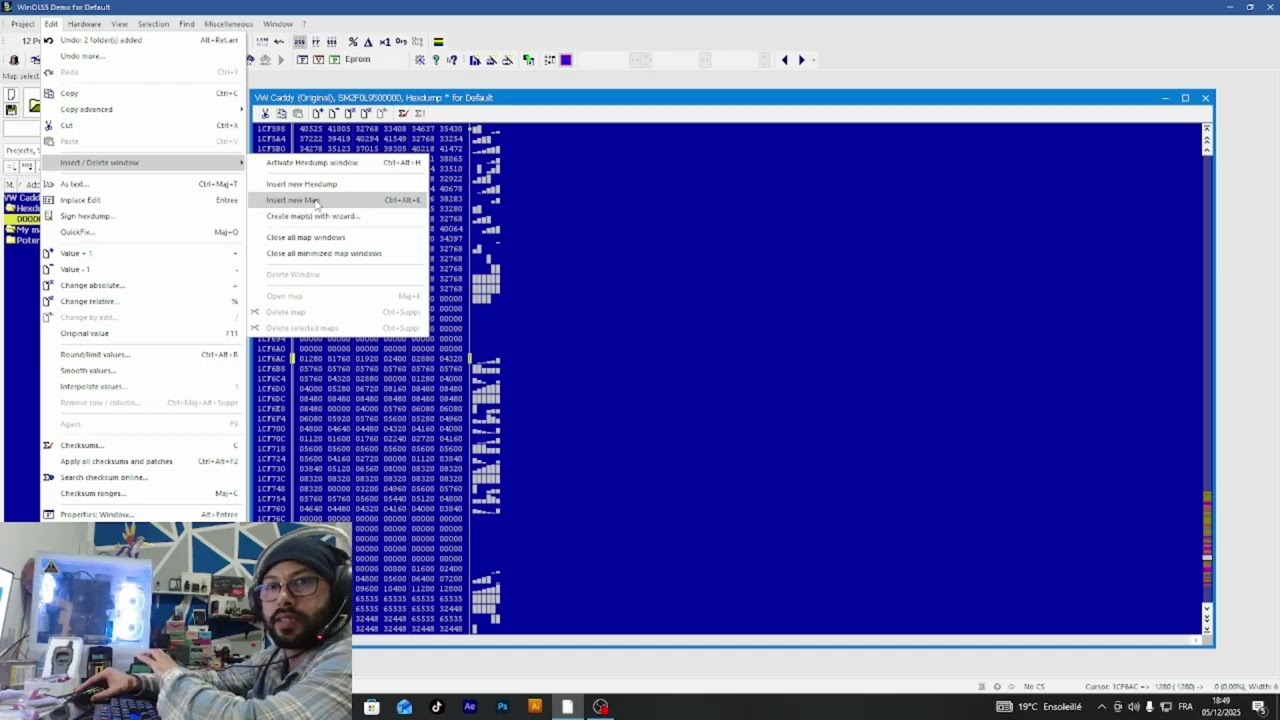Toggle the boxed V Eprom button

pos(319,60)
